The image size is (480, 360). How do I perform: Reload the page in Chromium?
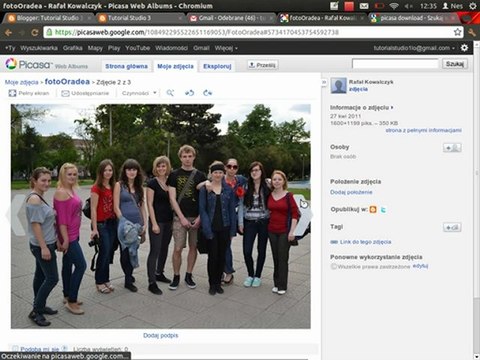pos(34,32)
